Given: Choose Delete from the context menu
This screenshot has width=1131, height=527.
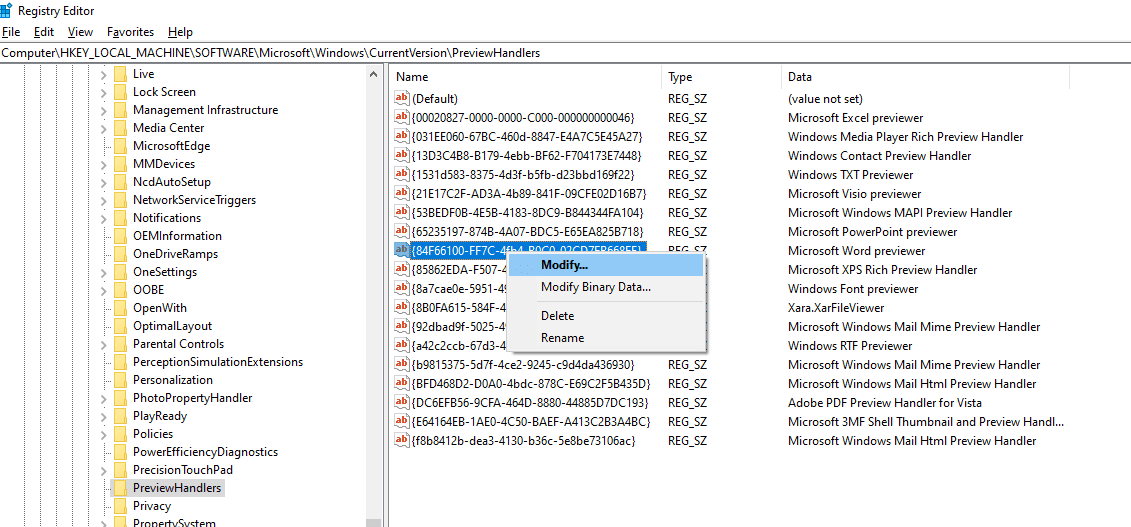Looking at the screenshot, I should click(606, 316).
